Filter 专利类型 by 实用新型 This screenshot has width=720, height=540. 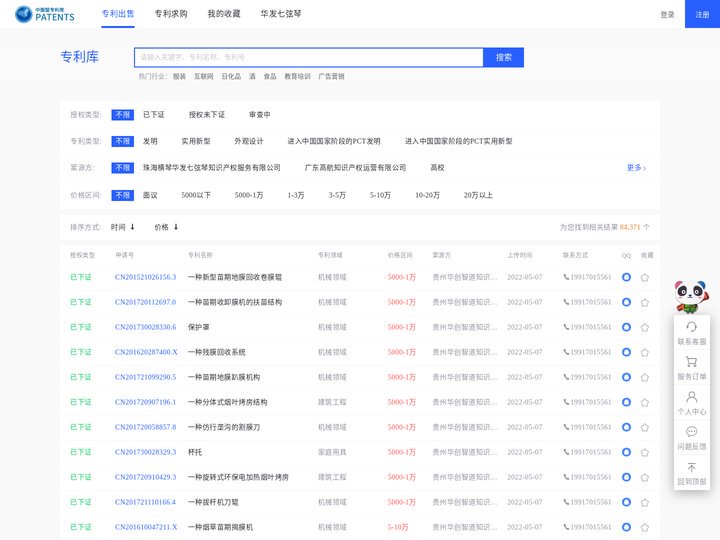point(196,141)
